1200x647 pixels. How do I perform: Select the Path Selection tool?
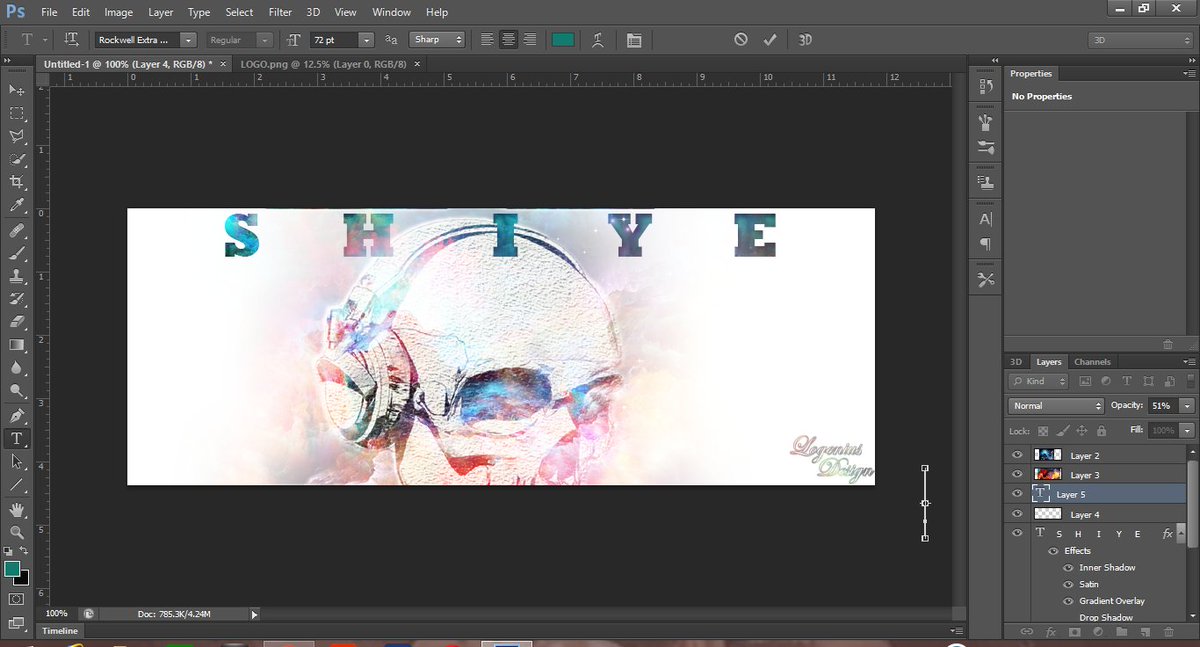click(x=17, y=462)
